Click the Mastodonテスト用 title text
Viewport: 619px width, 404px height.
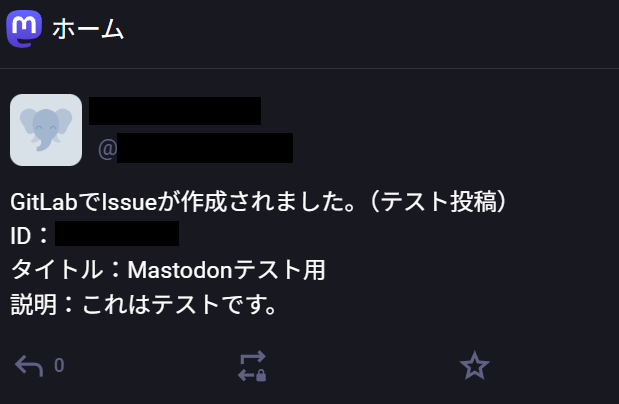coord(227,270)
